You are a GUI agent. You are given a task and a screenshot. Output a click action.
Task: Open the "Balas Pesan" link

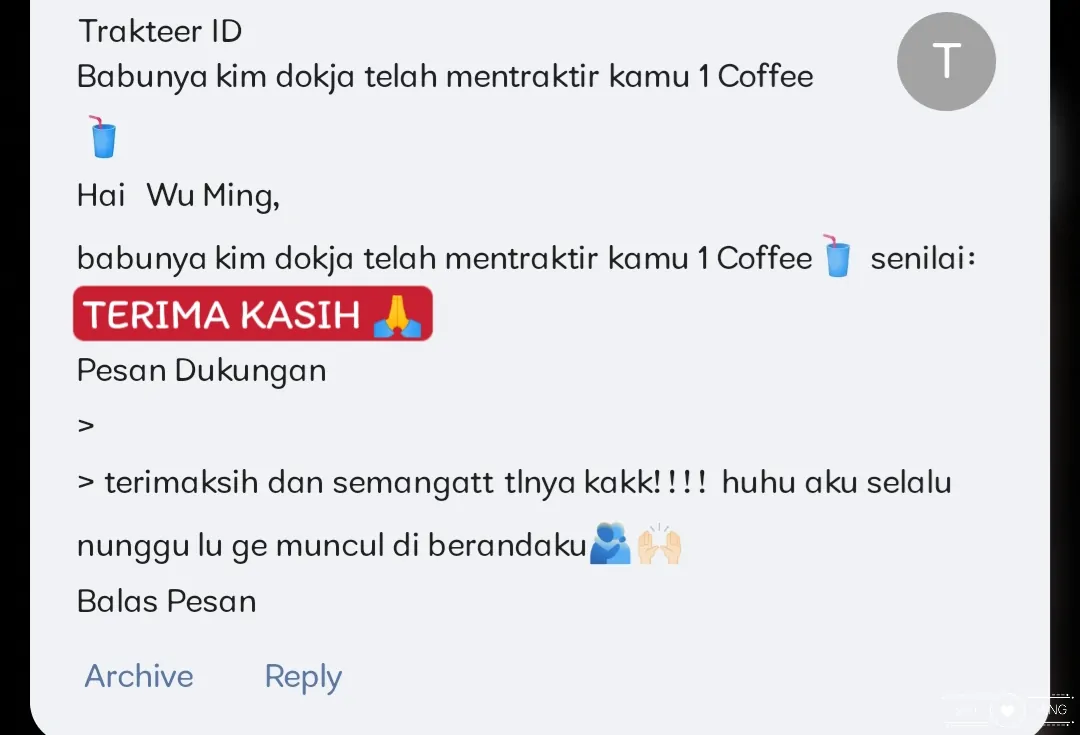point(167,601)
